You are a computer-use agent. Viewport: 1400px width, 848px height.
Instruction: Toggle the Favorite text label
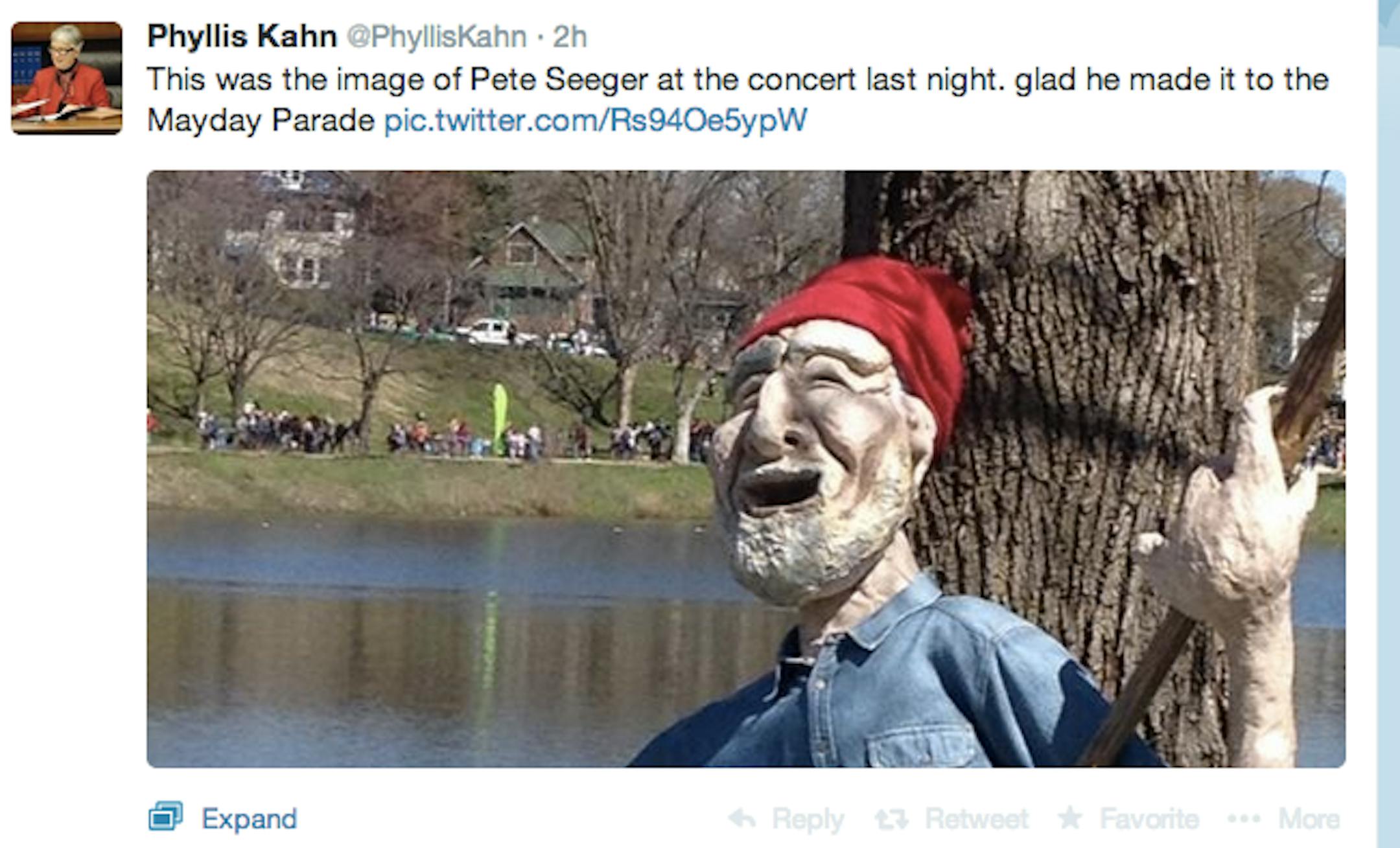point(1149,819)
